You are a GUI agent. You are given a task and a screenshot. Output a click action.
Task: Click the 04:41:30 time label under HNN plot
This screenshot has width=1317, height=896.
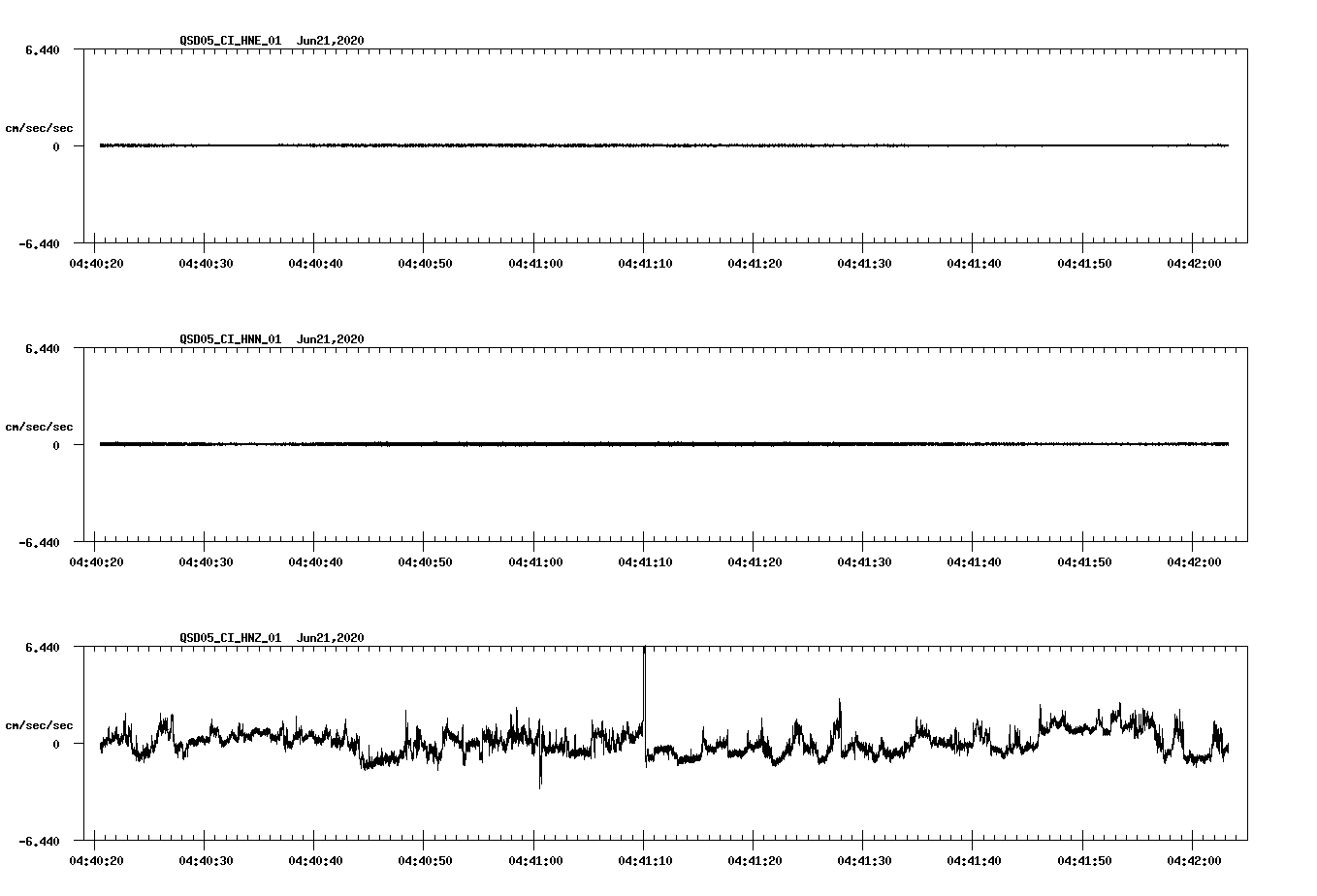coord(864,562)
